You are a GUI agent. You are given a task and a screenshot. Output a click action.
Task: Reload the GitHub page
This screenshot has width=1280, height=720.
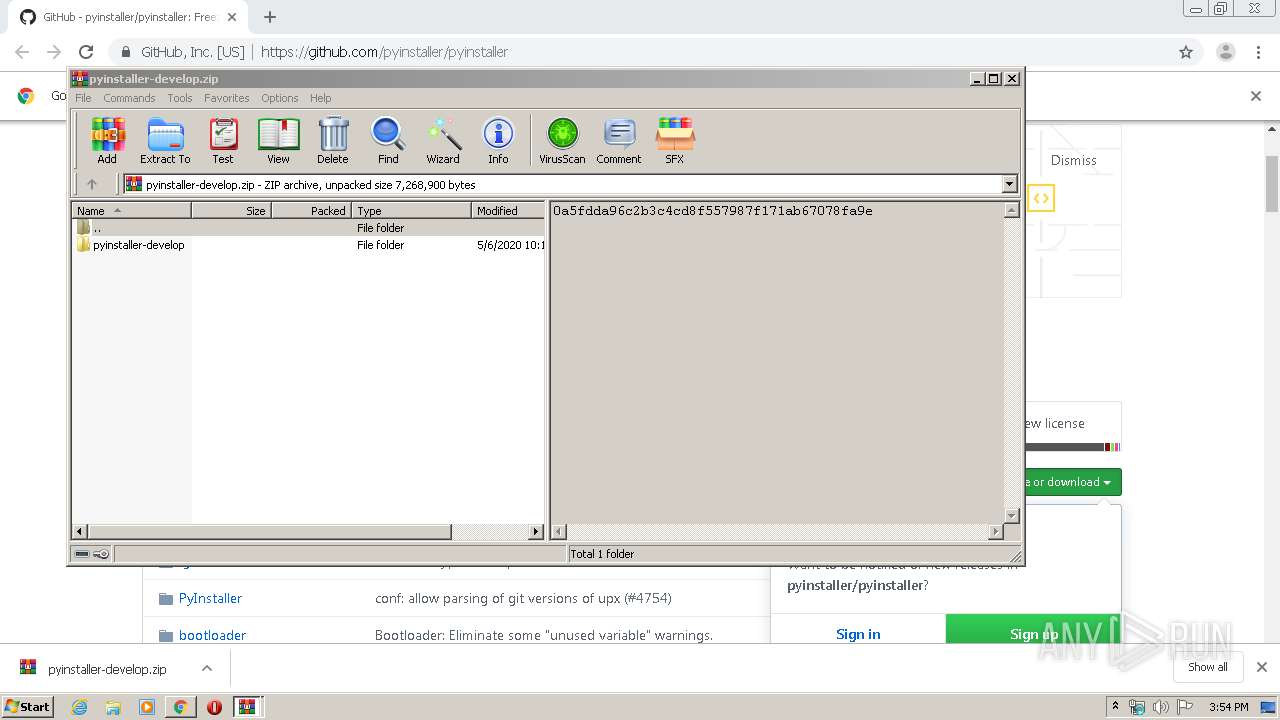[86, 52]
